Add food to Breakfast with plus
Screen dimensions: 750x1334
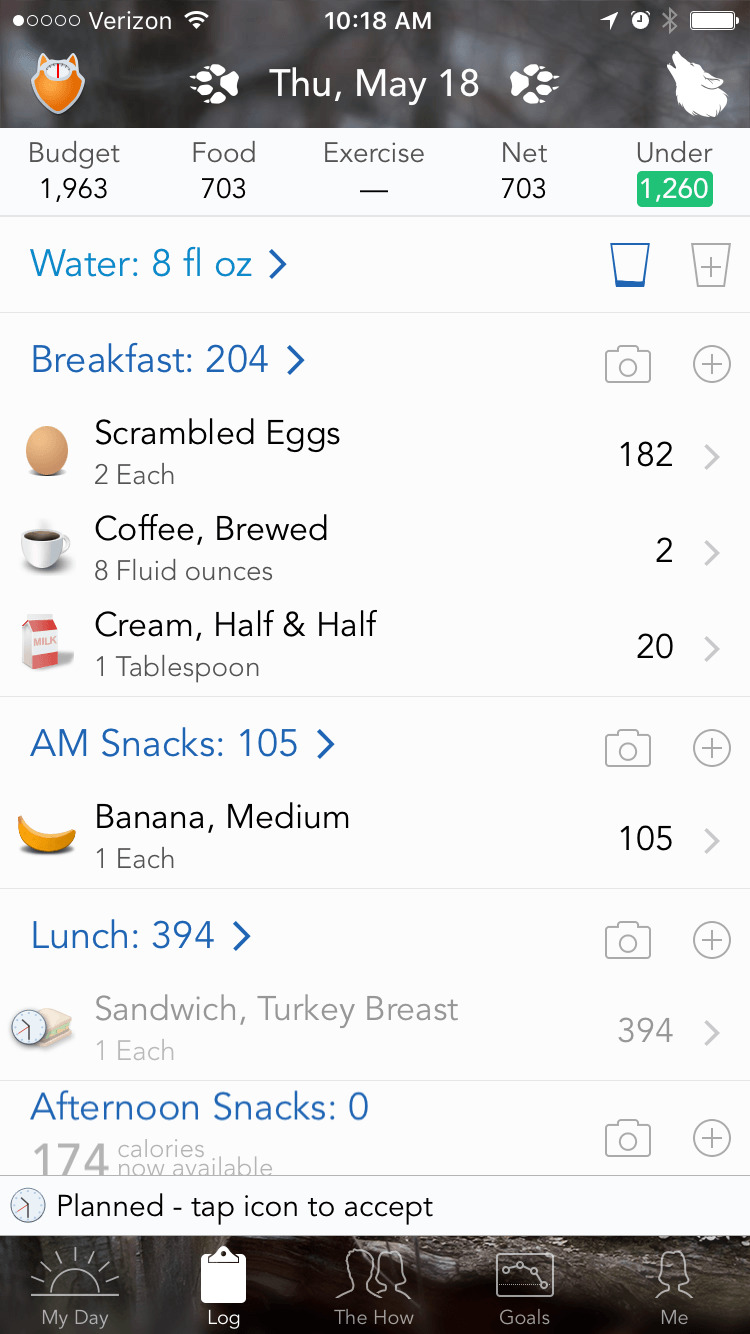click(x=711, y=365)
